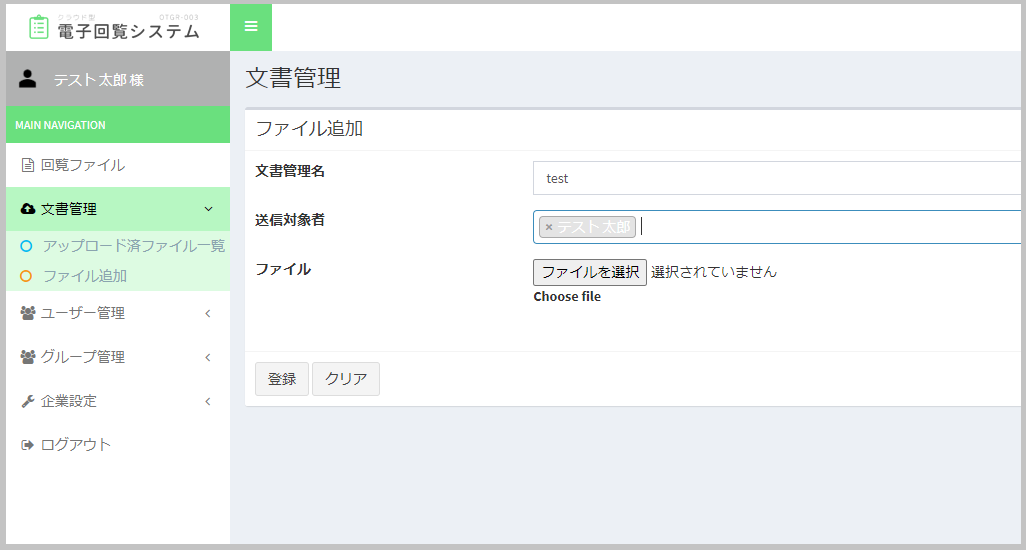Click the user avatar icon
The image size is (1026, 550).
[28, 79]
